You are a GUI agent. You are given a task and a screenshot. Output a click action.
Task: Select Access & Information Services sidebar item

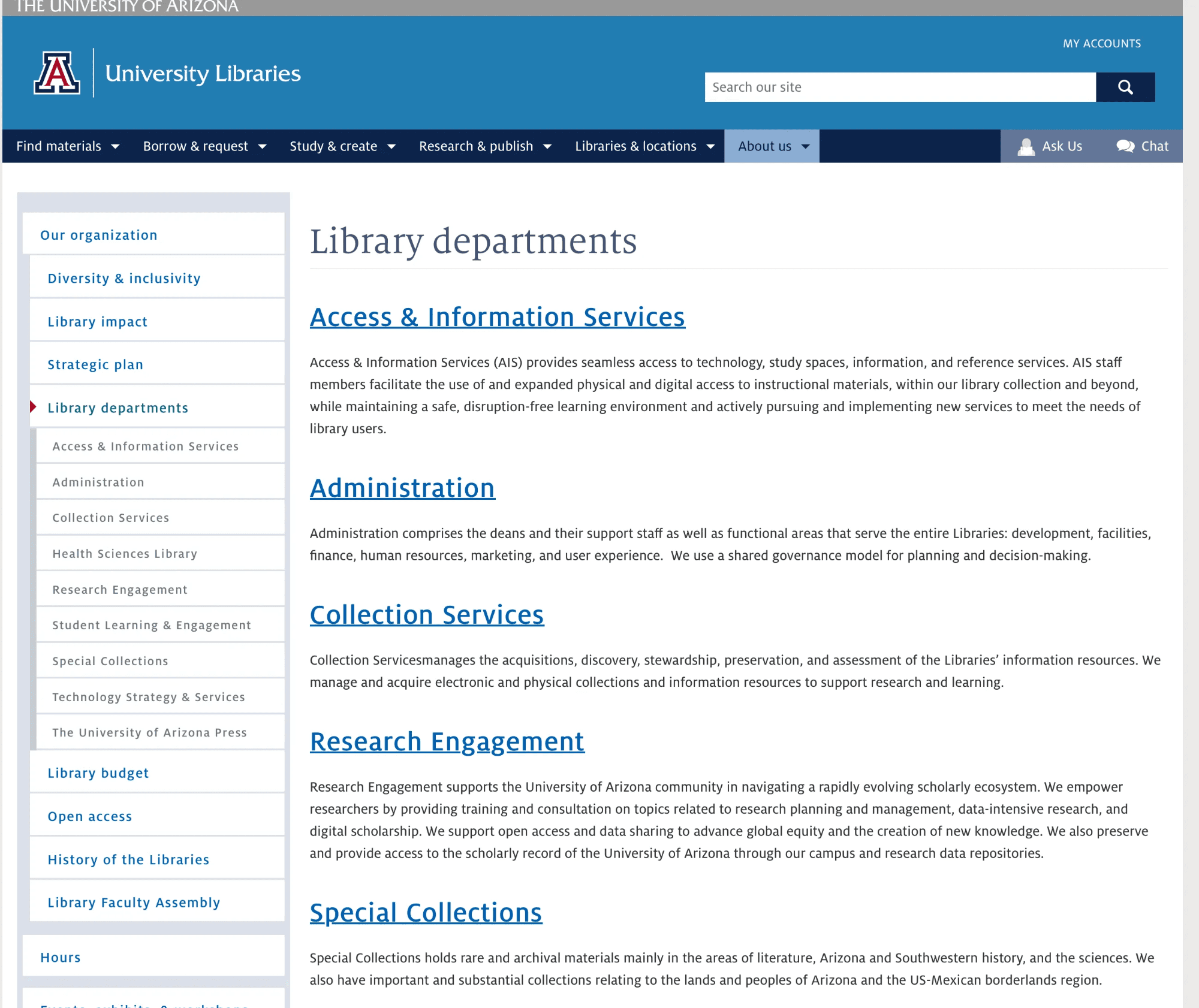(161, 446)
